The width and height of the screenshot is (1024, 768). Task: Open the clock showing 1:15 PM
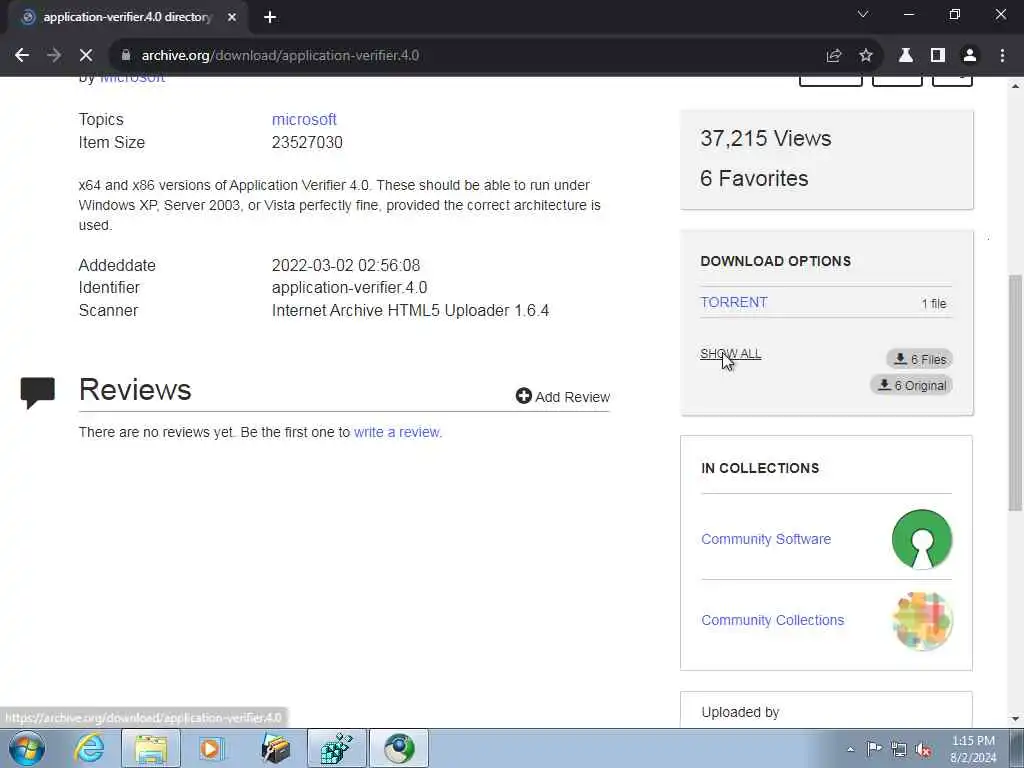[973, 749]
